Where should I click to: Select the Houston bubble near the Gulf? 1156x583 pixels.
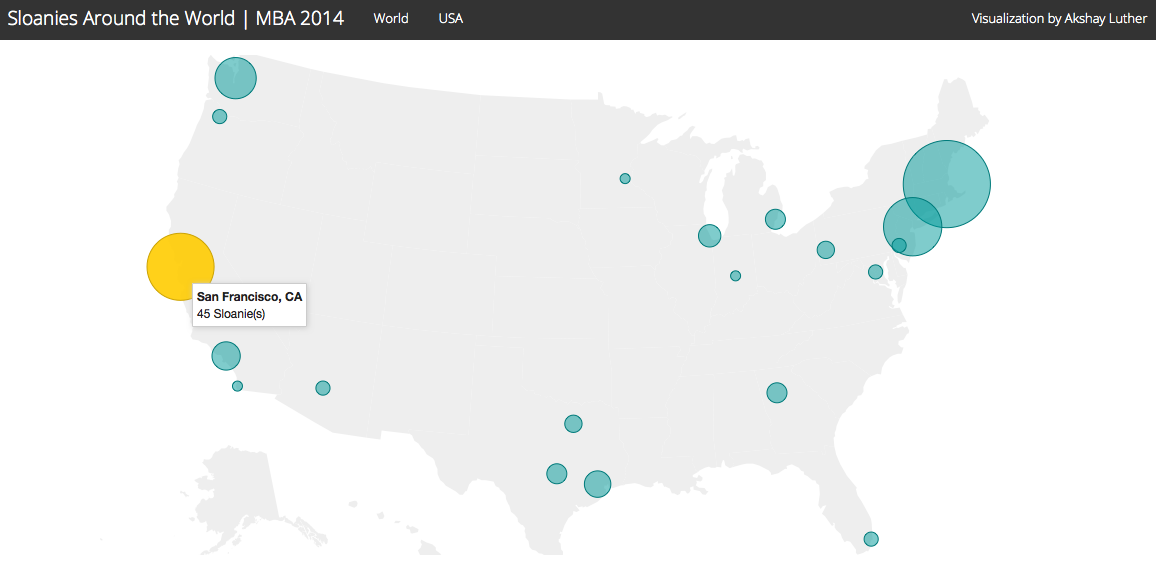click(597, 483)
